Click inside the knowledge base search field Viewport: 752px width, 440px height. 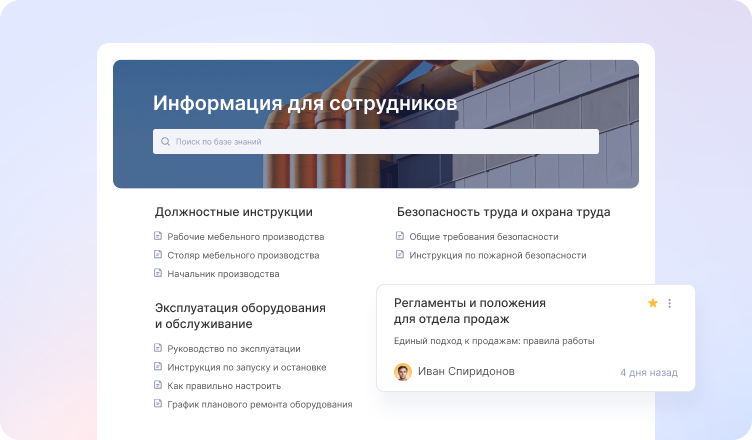coord(380,142)
